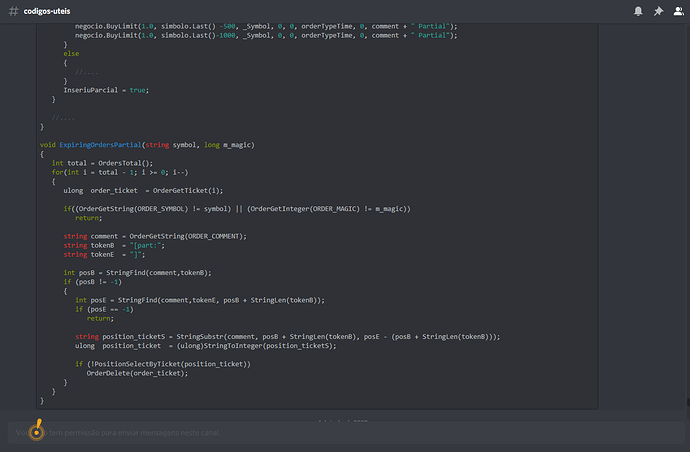
Task: Open pinned messages pin icon
Action: (658, 11)
